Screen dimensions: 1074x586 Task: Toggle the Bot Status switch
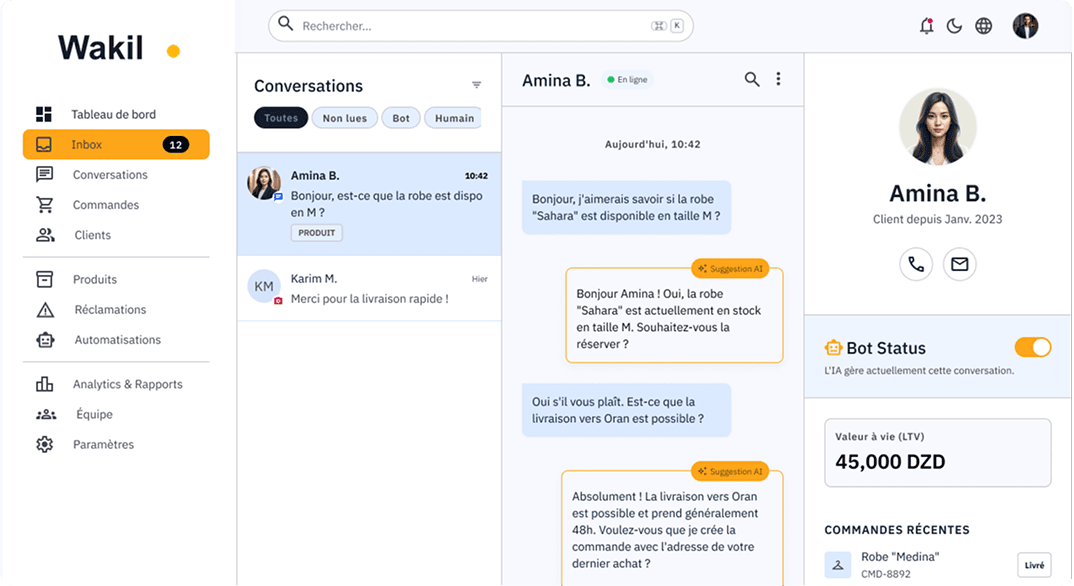[x=1033, y=347]
